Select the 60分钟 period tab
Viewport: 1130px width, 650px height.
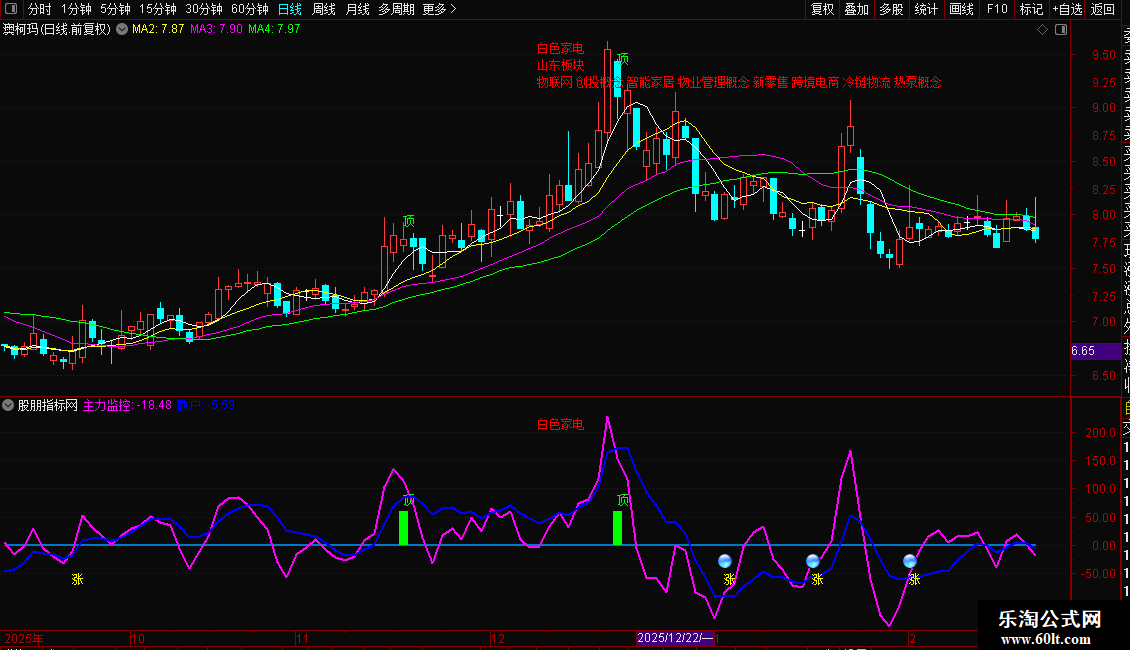[250, 9]
